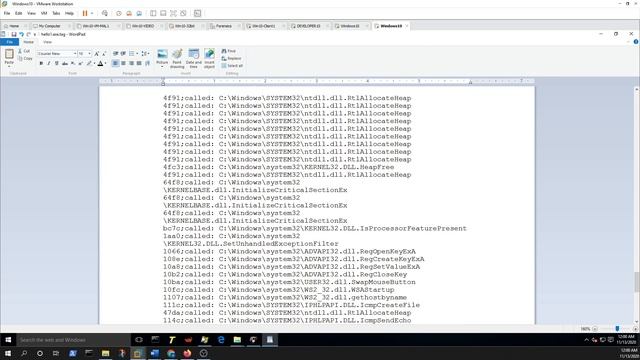This screenshot has width=640, height=360.
Task: Click the Paste button in WordPad ribbon
Action: [9, 57]
